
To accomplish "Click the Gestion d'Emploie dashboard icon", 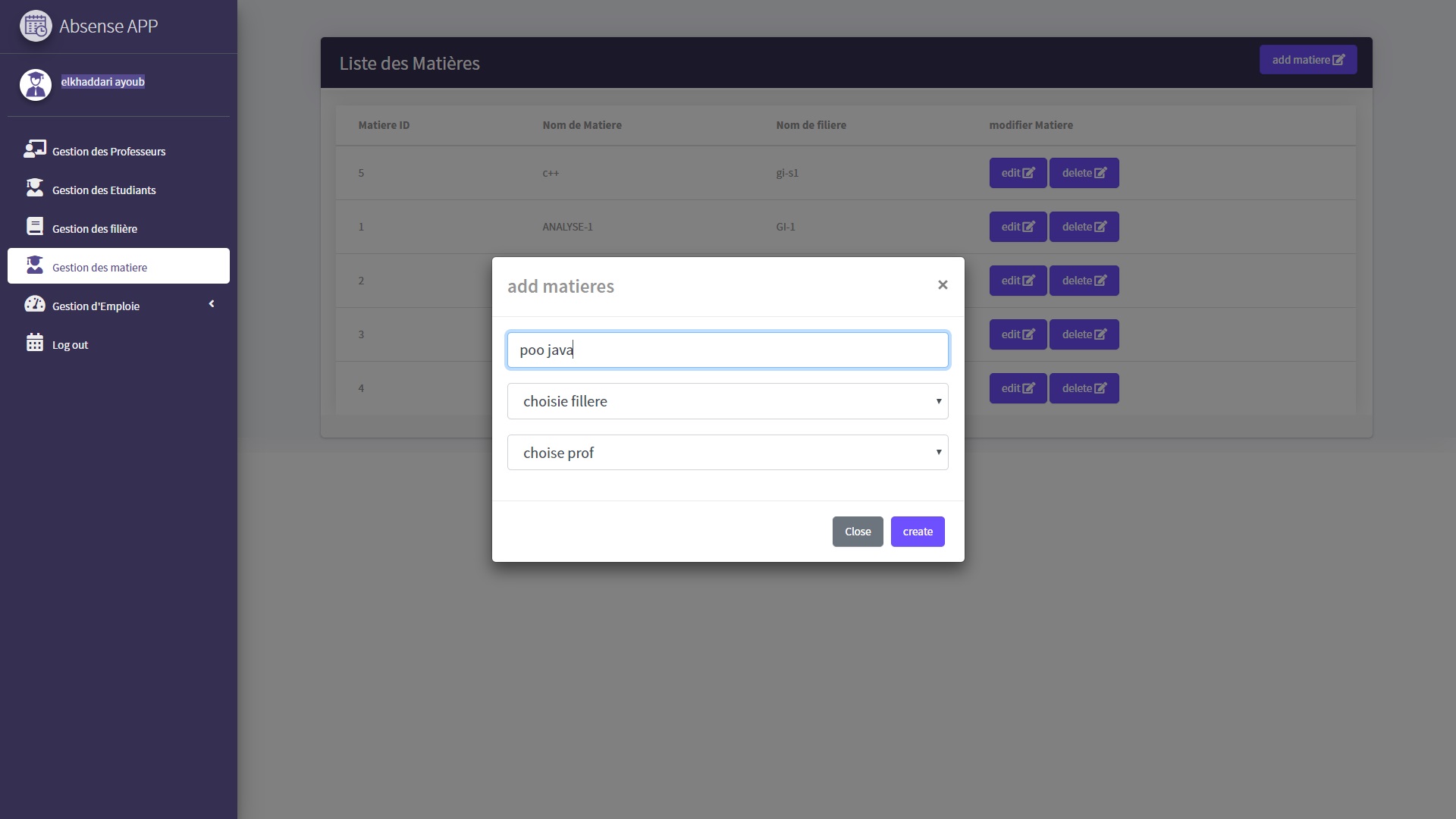I will [x=35, y=304].
